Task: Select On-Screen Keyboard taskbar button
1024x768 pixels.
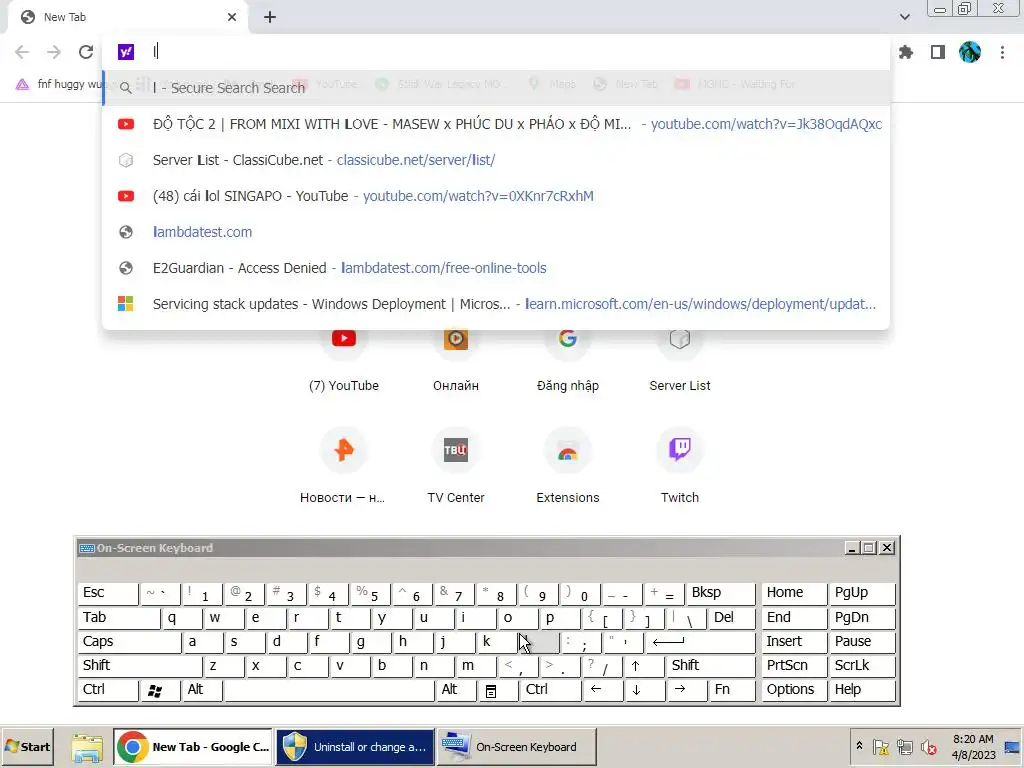Action: pyautogui.click(x=516, y=746)
